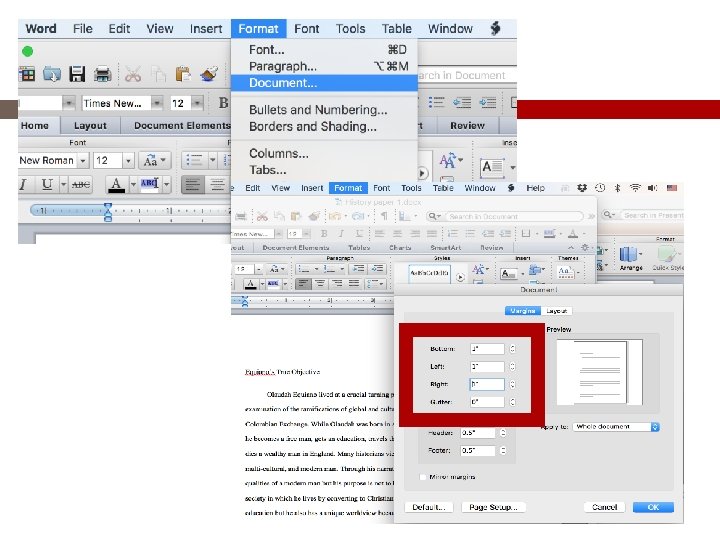
Task: Click the Wi-Fi status icon
Action: click(x=635, y=188)
